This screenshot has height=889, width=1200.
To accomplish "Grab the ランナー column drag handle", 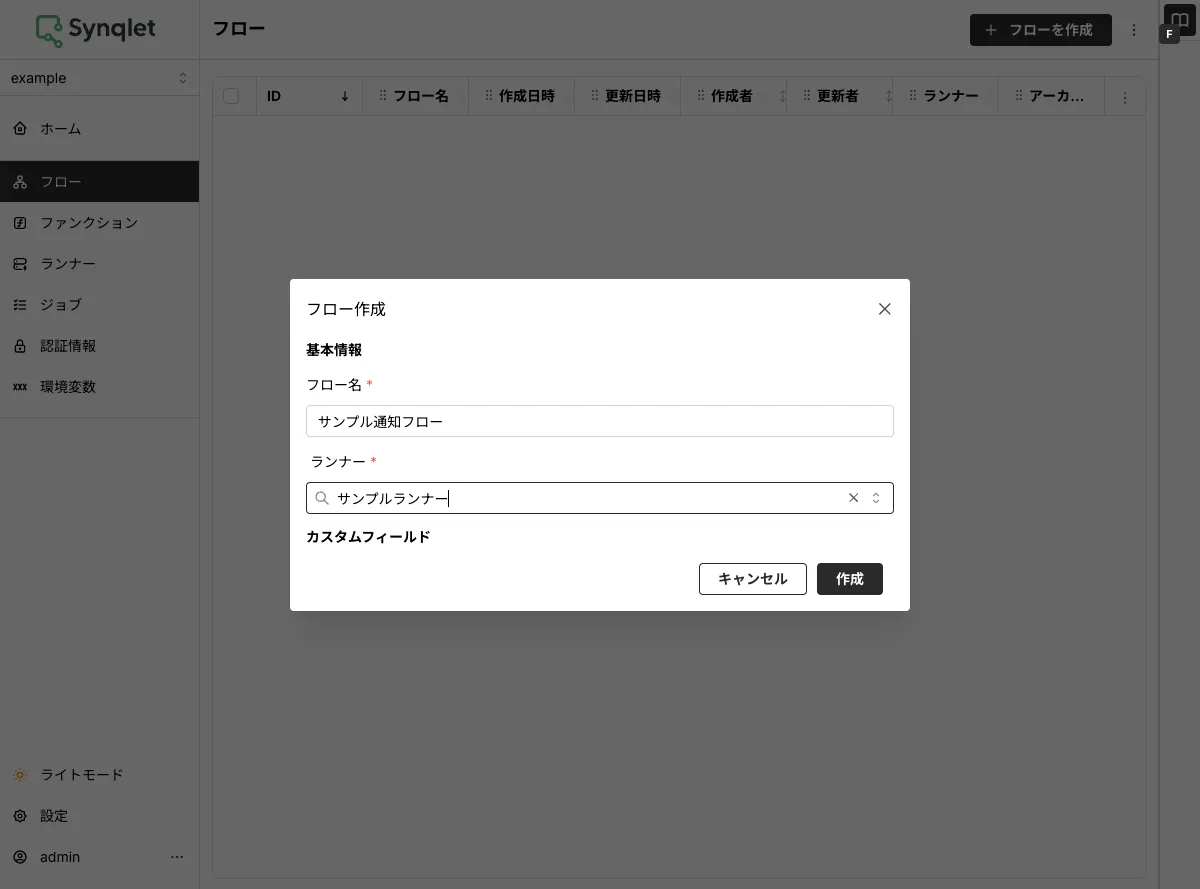I will [913, 96].
